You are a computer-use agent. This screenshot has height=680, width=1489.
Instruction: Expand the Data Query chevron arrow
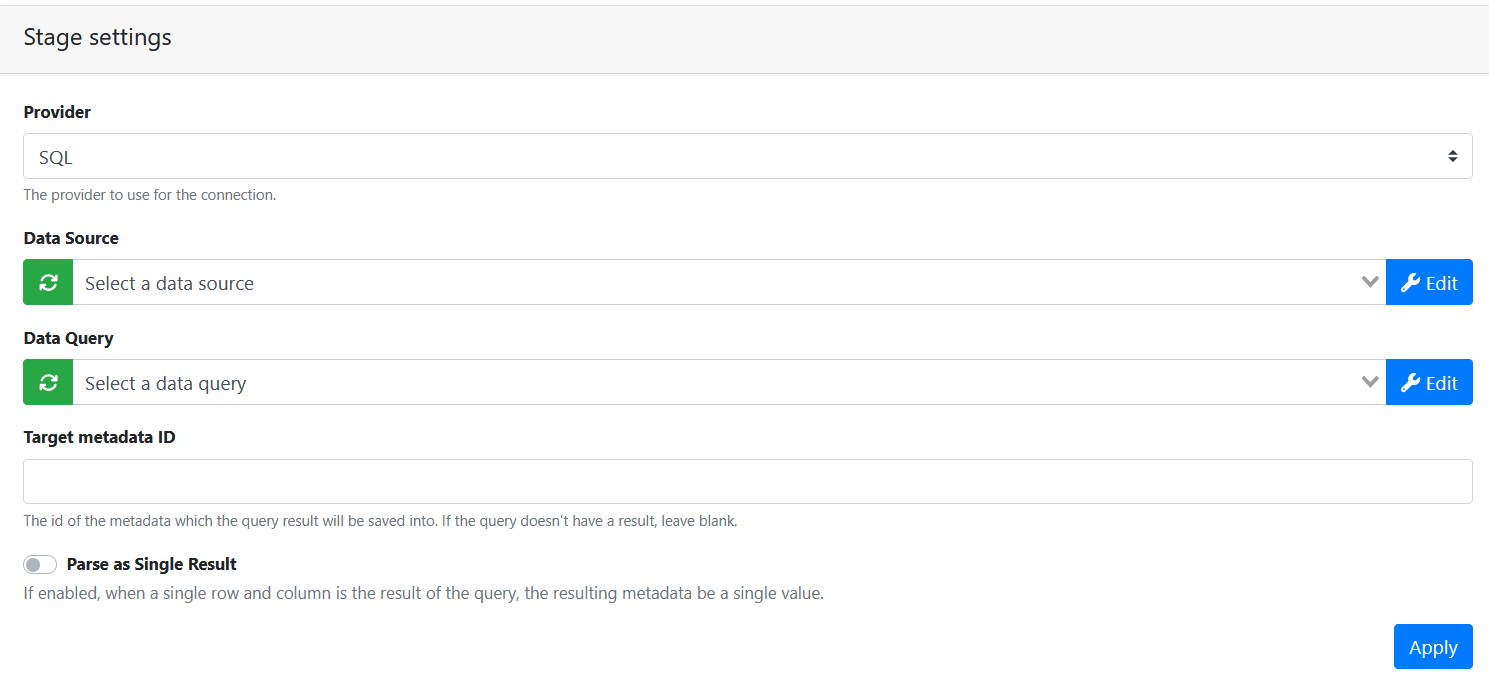click(1370, 383)
